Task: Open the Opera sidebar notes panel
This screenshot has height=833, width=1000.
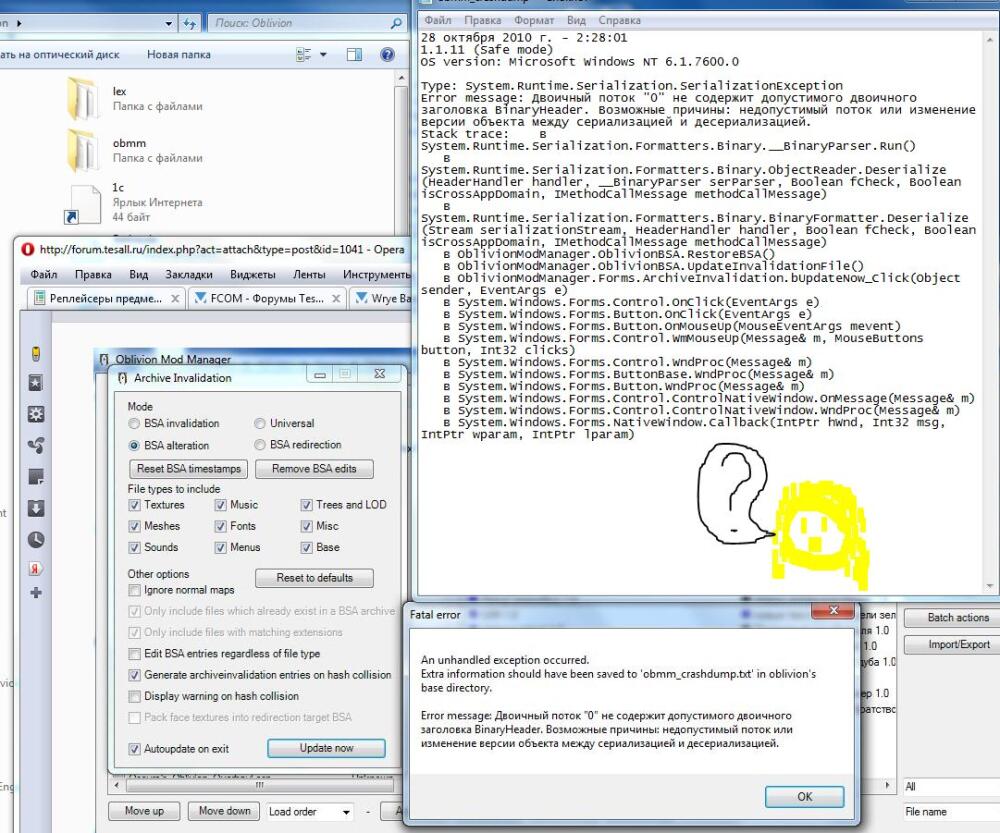Action: click(36, 476)
